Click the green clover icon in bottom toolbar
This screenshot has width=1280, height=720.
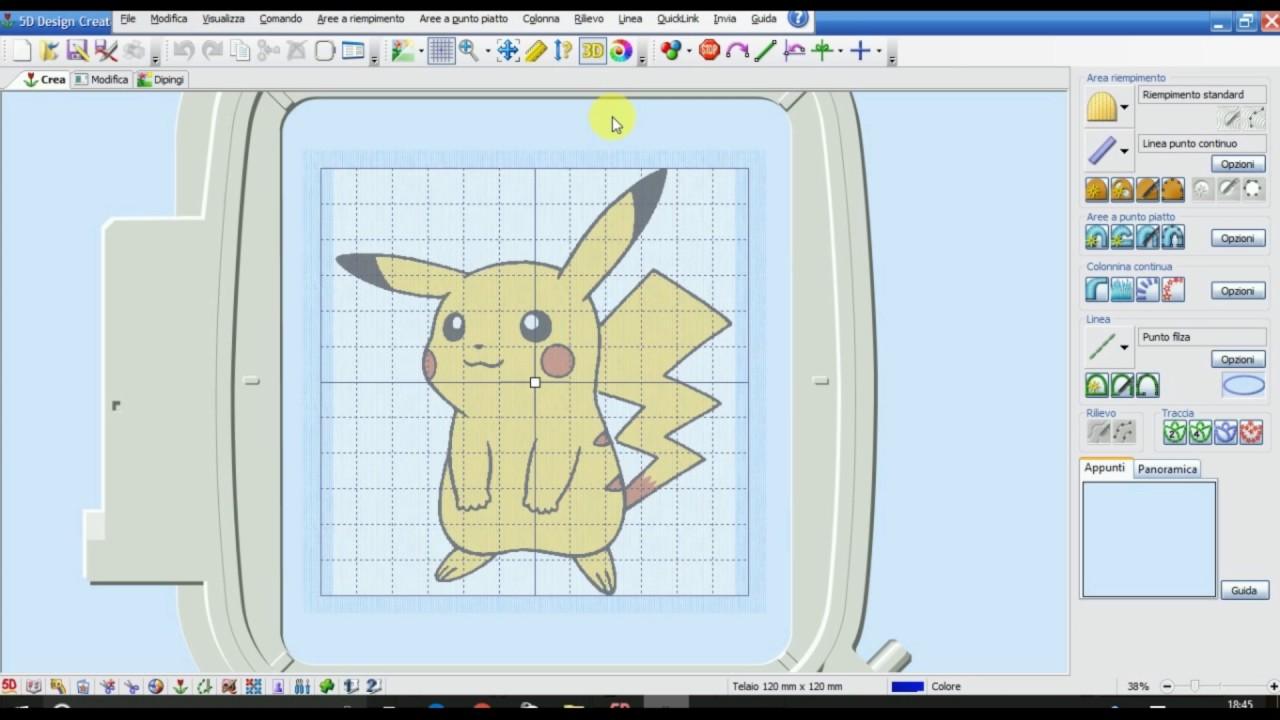tap(326, 686)
